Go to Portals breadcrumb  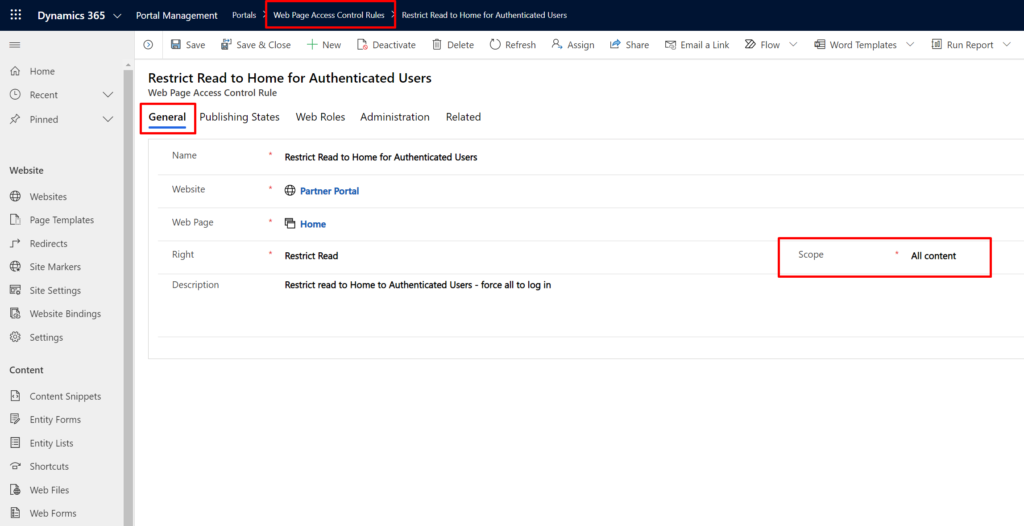tap(244, 15)
